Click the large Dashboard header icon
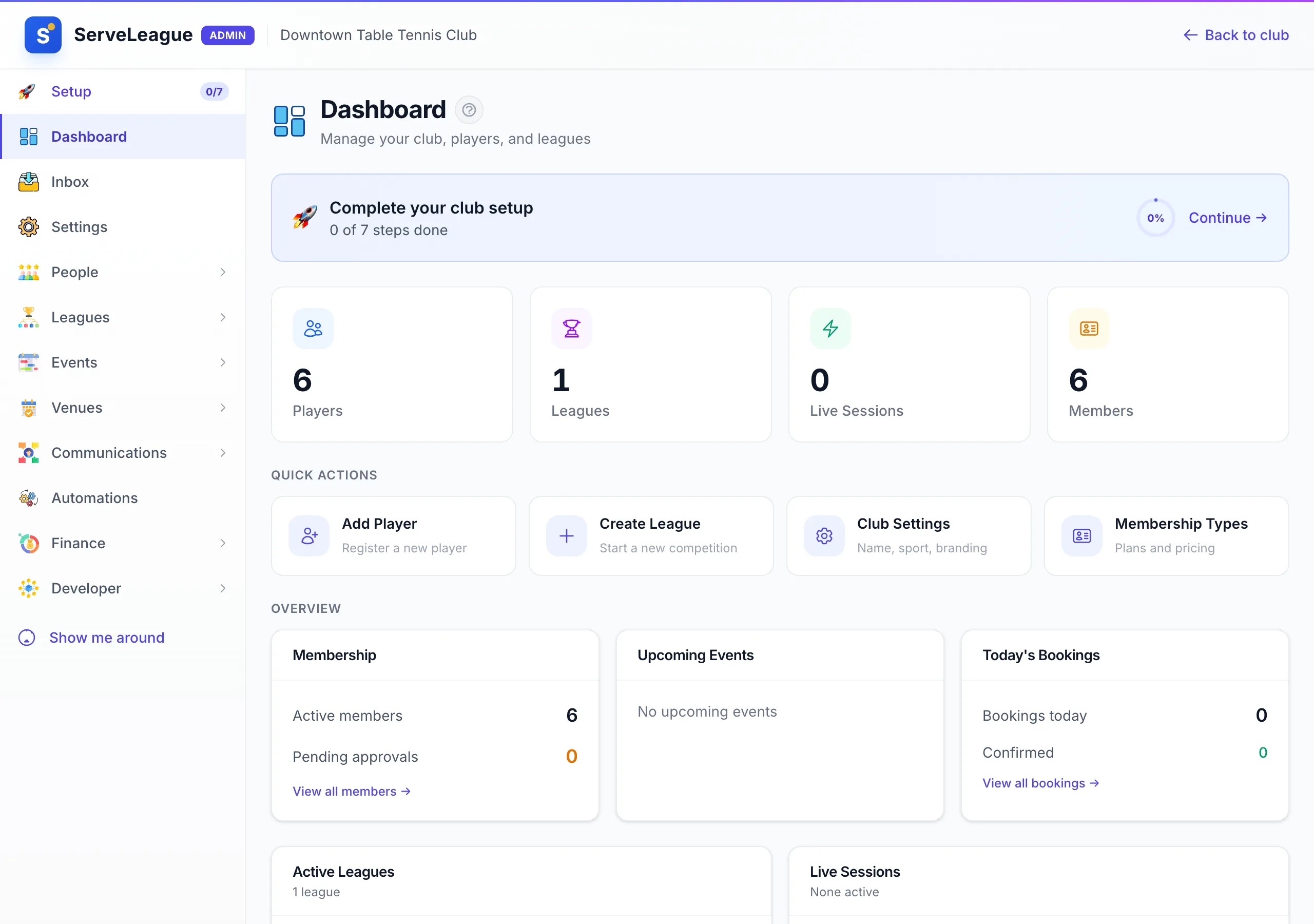The height and width of the screenshot is (924, 1314). pyautogui.click(x=289, y=121)
